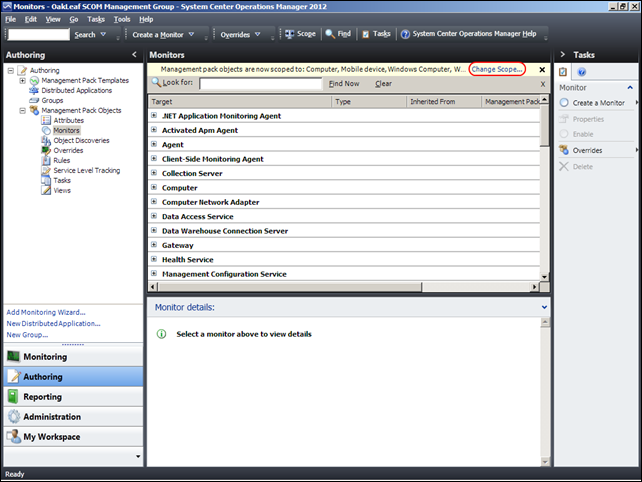Open the File menu
Viewport: 642px width, 482px height.
click(x=11, y=19)
